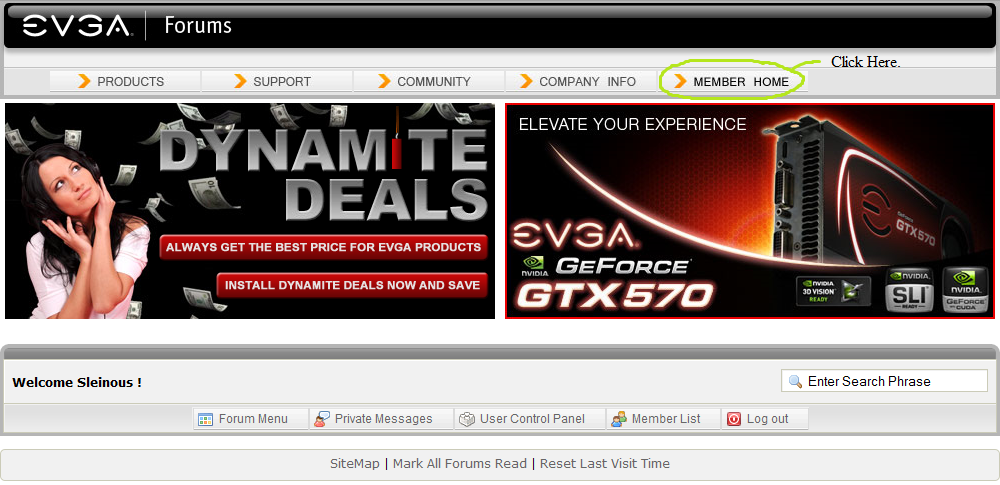1000x485 pixels.
Task: Open the GeForce GTX 570 banner
Action: coord(750,211)
